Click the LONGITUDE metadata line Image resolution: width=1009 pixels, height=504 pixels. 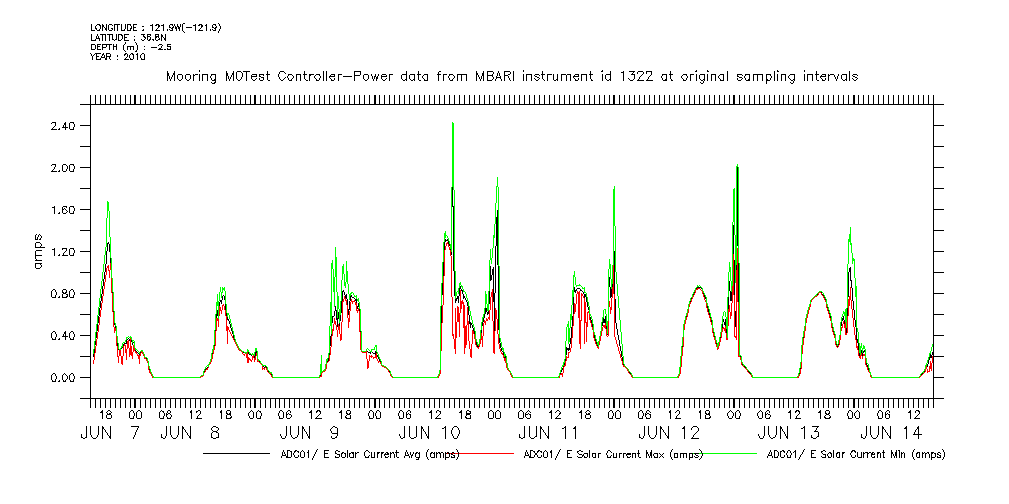155,28
